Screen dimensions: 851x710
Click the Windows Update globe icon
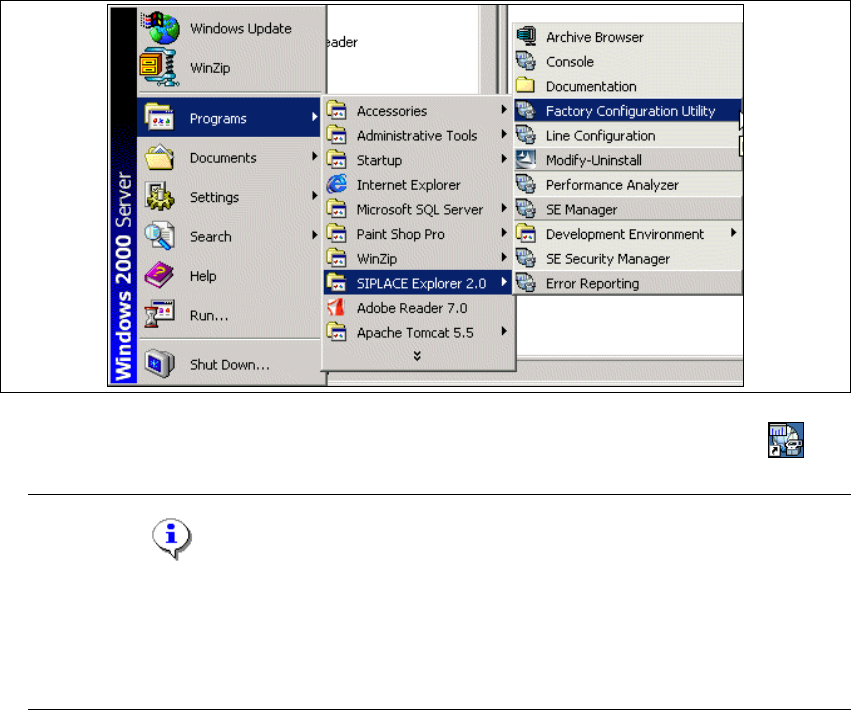coord(160,28)
